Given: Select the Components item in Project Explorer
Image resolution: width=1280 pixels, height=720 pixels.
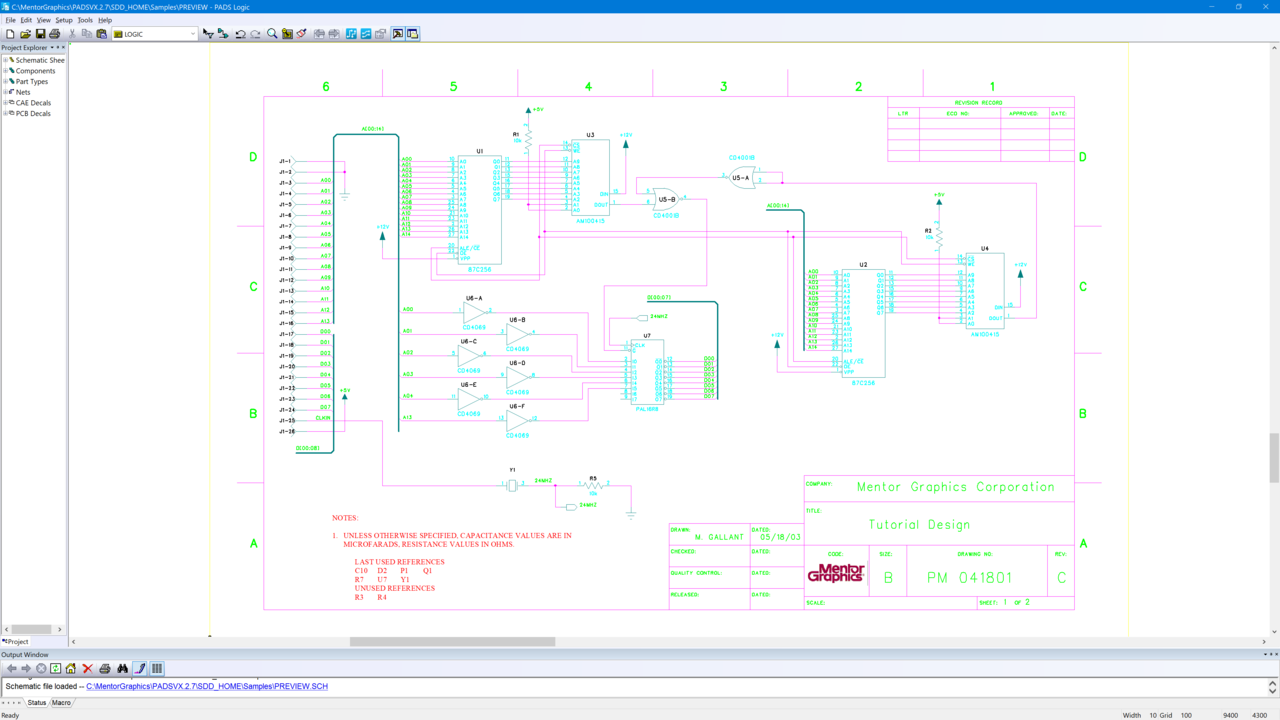Looking at the screenshot, I should [x=35, y=71].
